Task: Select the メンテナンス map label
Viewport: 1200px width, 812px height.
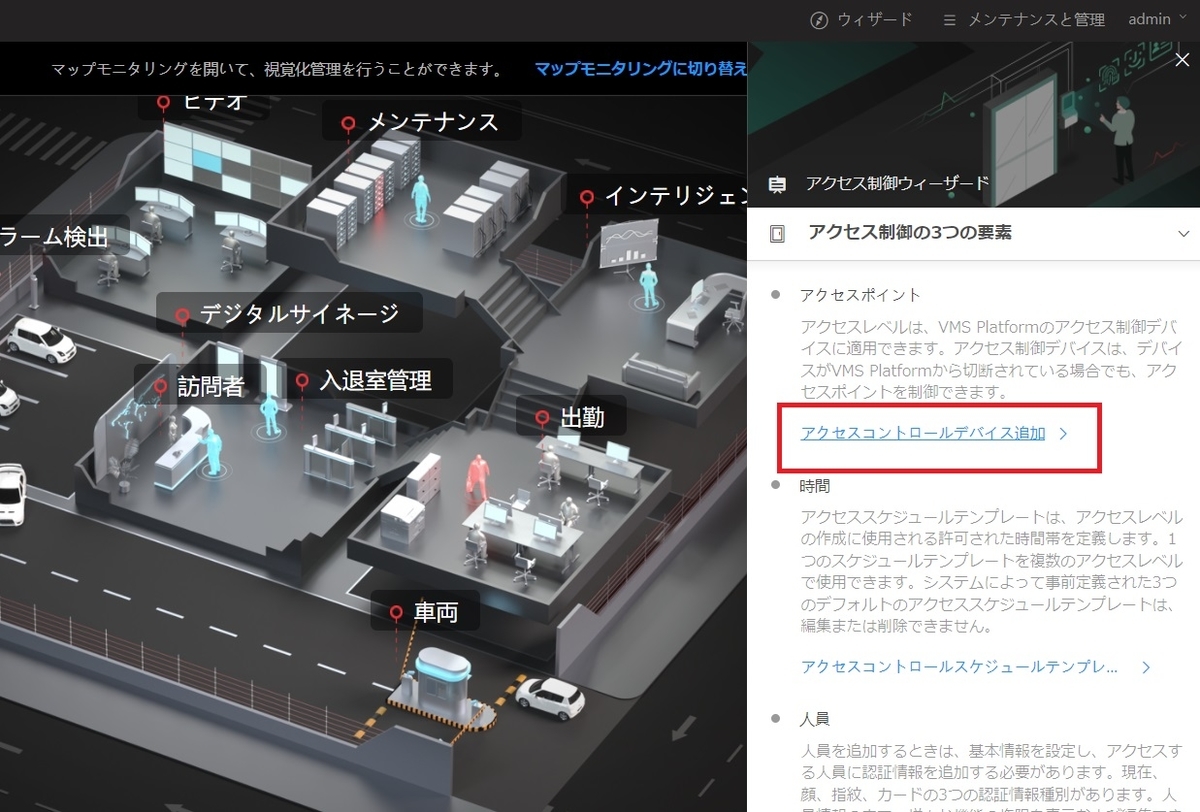Action: tap(432, 122)
